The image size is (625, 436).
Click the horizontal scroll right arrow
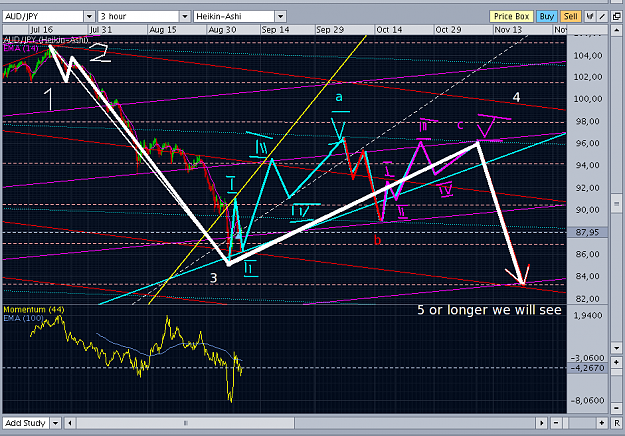[x=541, y=423]
